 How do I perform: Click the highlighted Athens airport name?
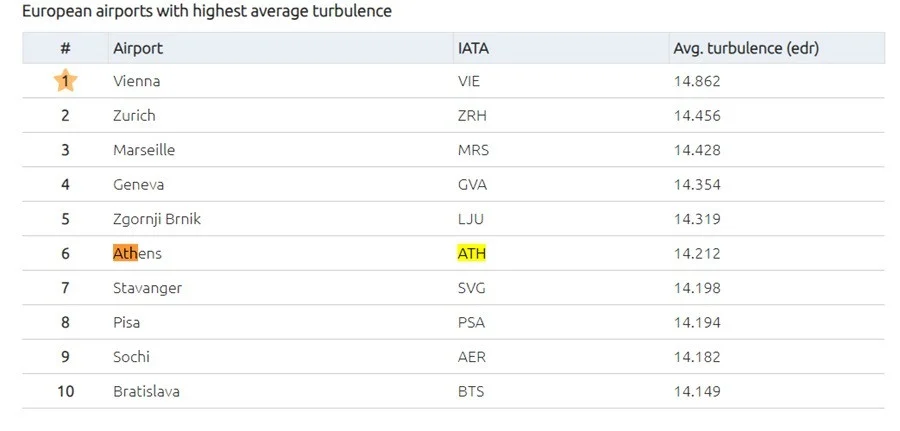[137, 253]
